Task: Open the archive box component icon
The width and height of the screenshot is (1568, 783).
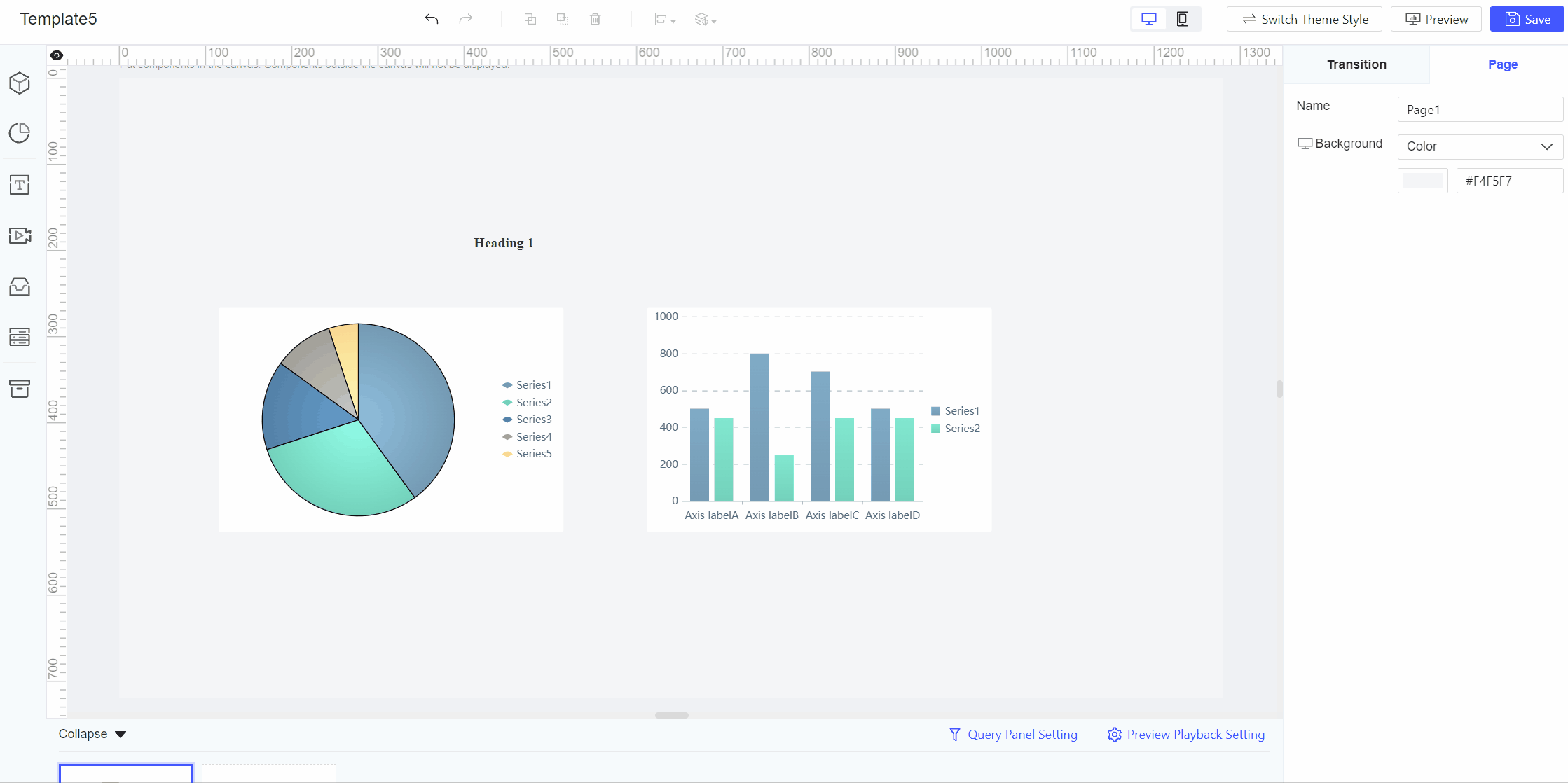Action: 20,388
